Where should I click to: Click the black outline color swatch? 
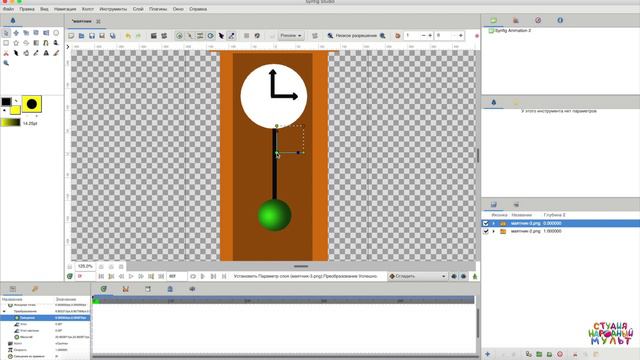pyautogui.click(x=6, y=102)
